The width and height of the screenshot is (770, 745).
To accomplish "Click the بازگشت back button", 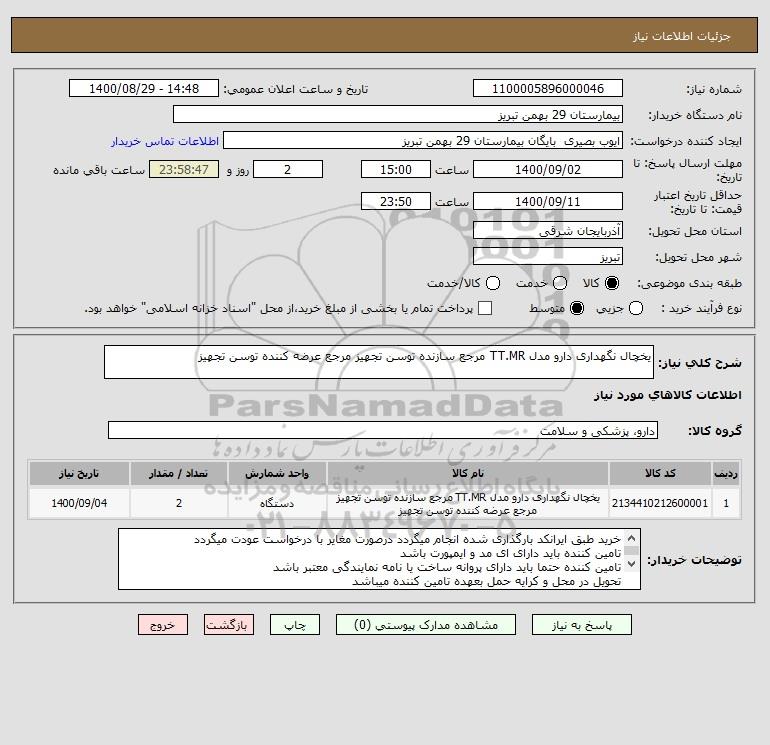I will 229,625.
